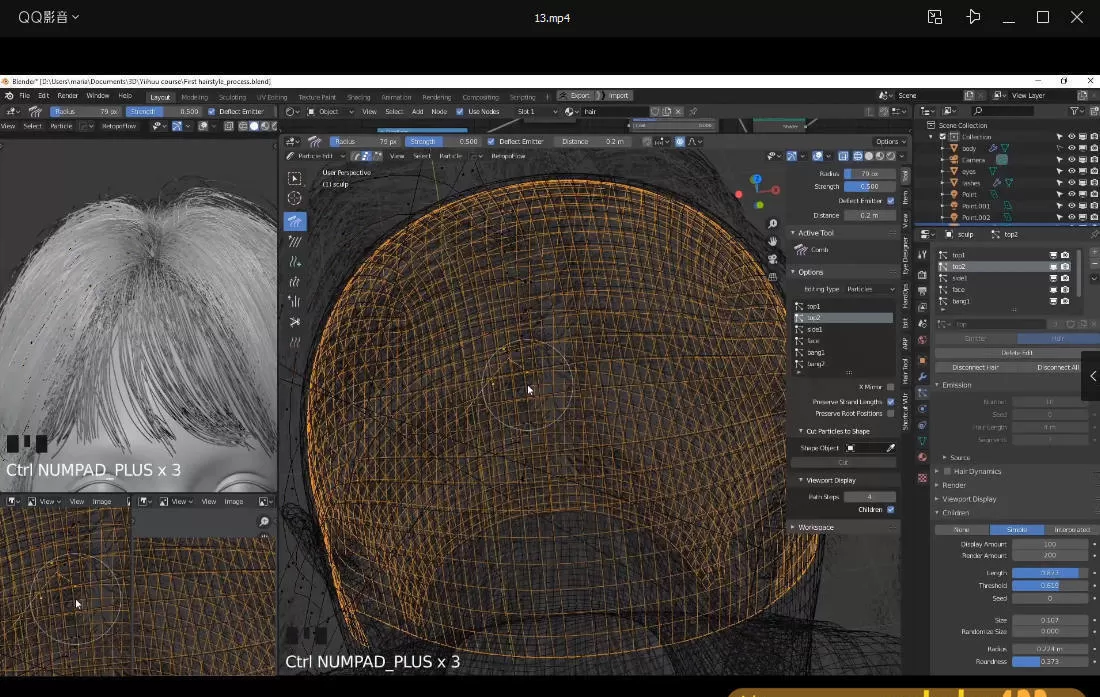Image resolution: width=1100 pixels, height=697 pixels.
Task: Activate the Tweak select tool icon
Action: 295,179
